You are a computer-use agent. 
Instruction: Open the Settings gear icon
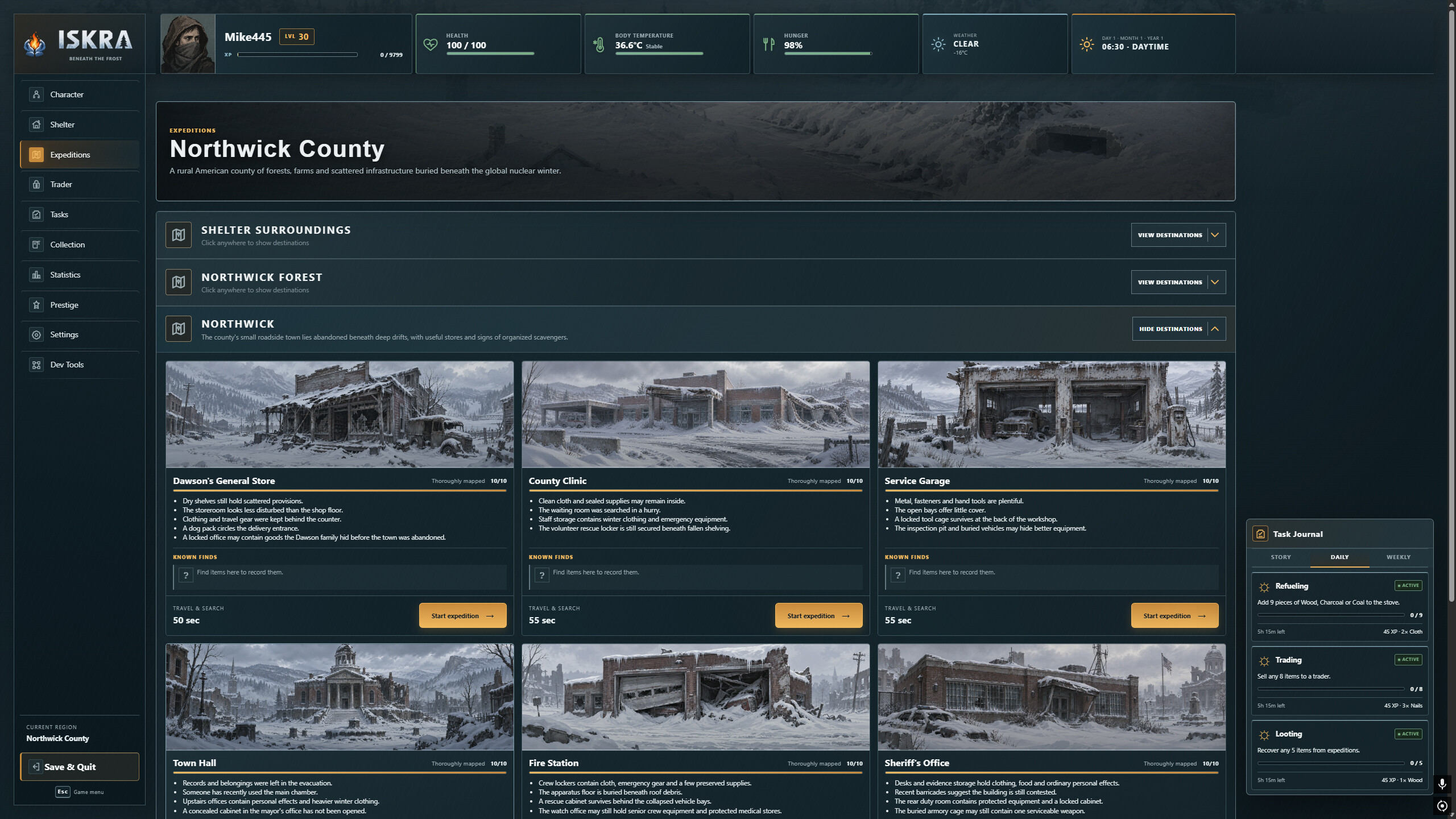click(36, 334)
